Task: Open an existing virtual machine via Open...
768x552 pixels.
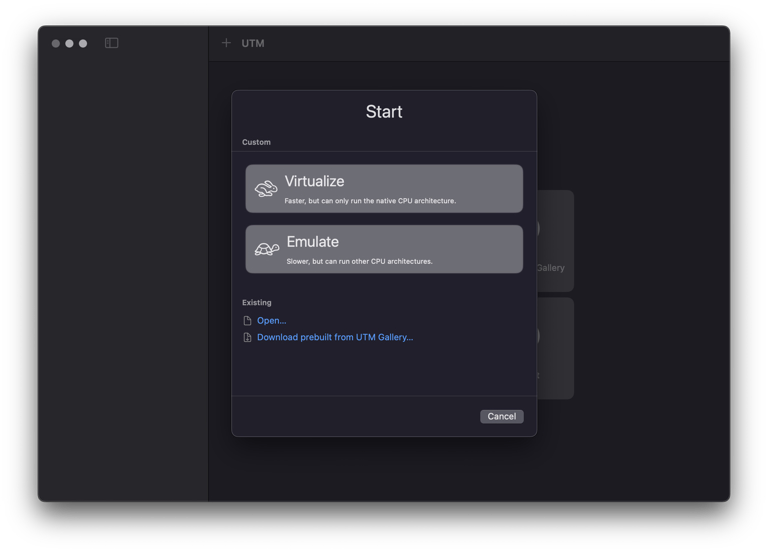Action: point(271,321)
